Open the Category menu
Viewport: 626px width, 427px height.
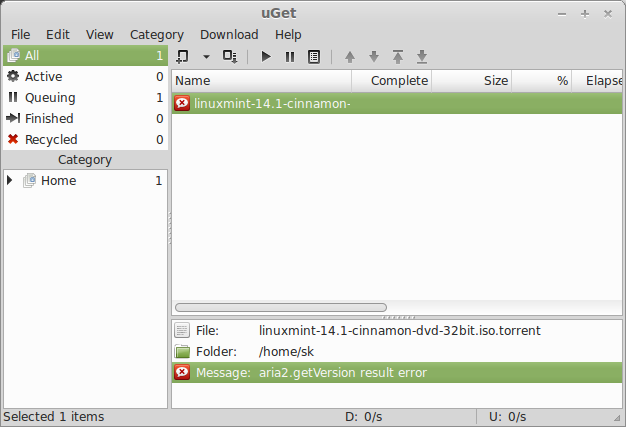pos(157,35)
